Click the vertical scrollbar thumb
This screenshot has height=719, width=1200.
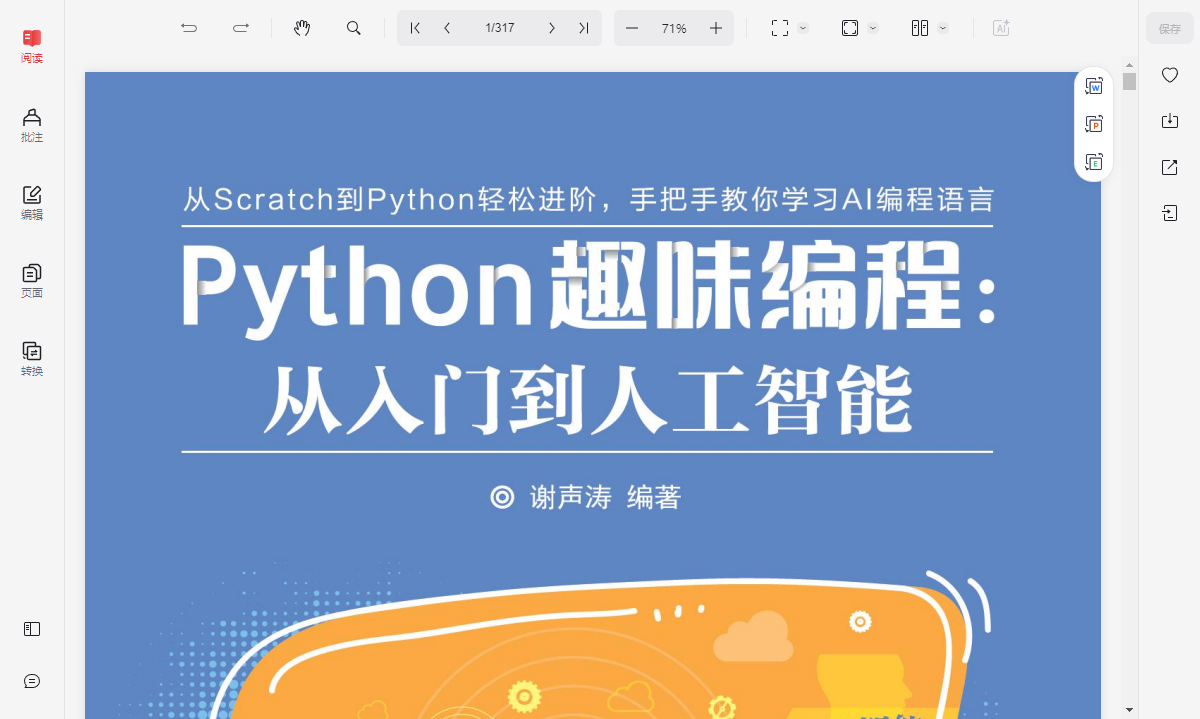(1129, 81)
